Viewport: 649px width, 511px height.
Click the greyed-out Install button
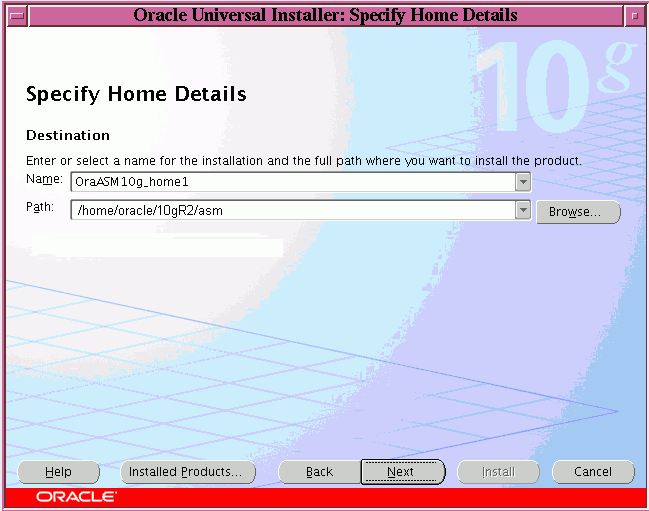click(498, 472)
